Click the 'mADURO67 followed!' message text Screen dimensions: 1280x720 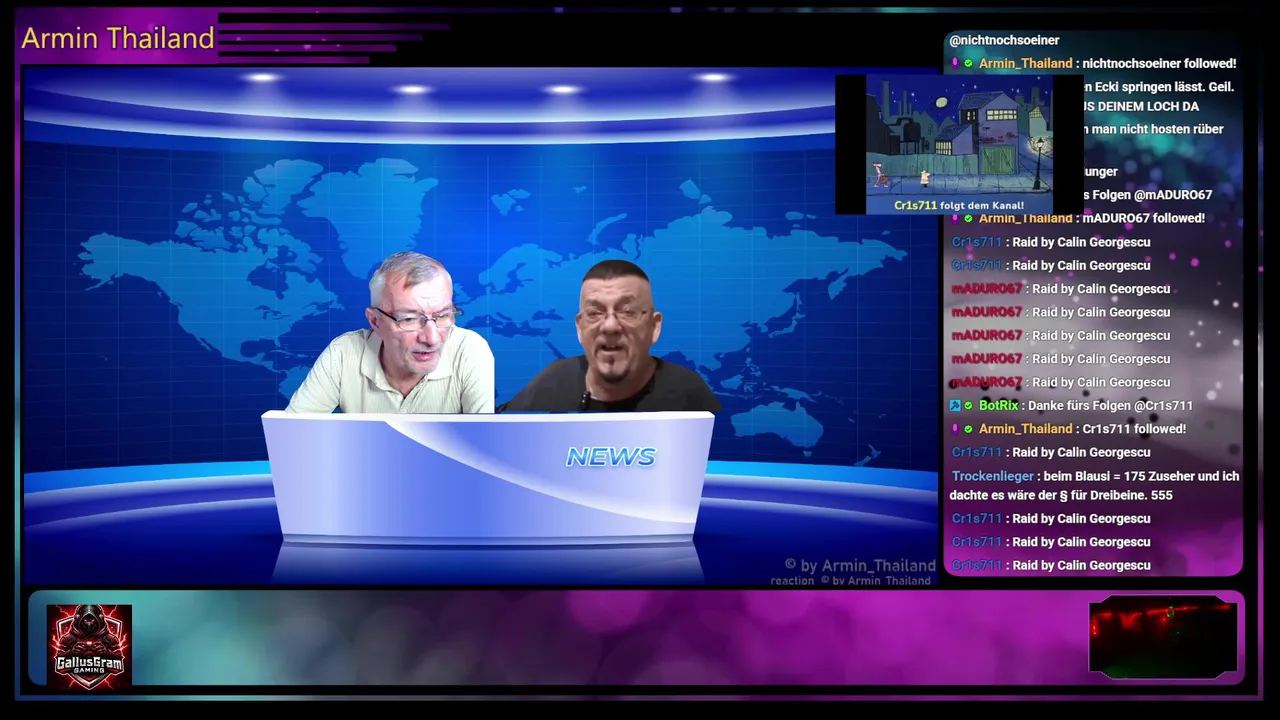pyautogui.click(x=1144, y=218)
